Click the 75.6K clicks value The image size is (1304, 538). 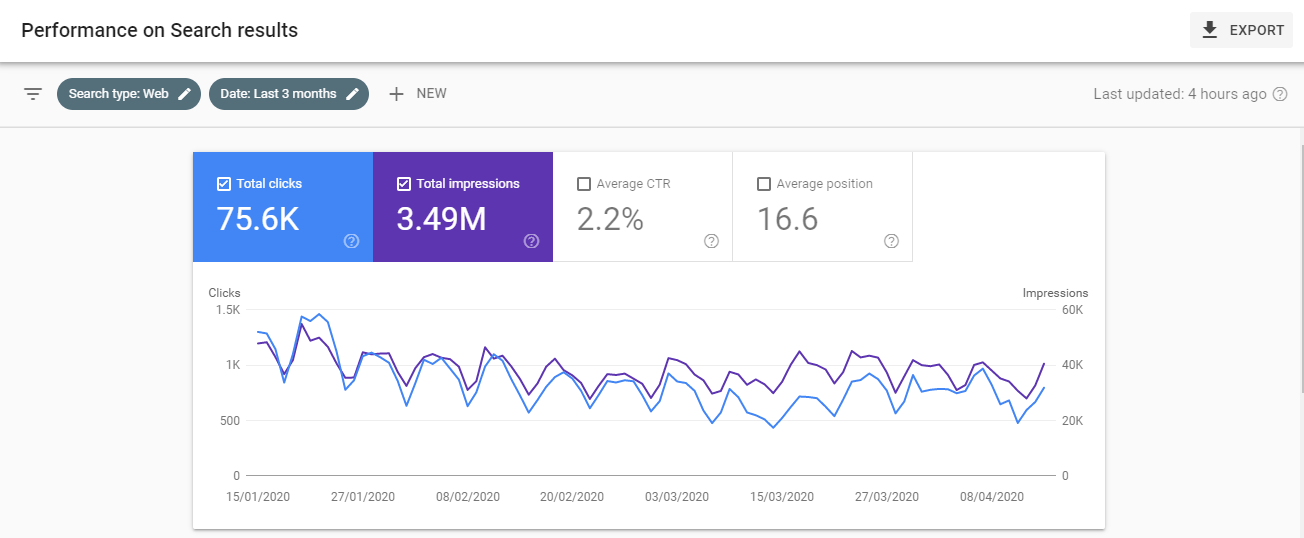pos(258,219)
